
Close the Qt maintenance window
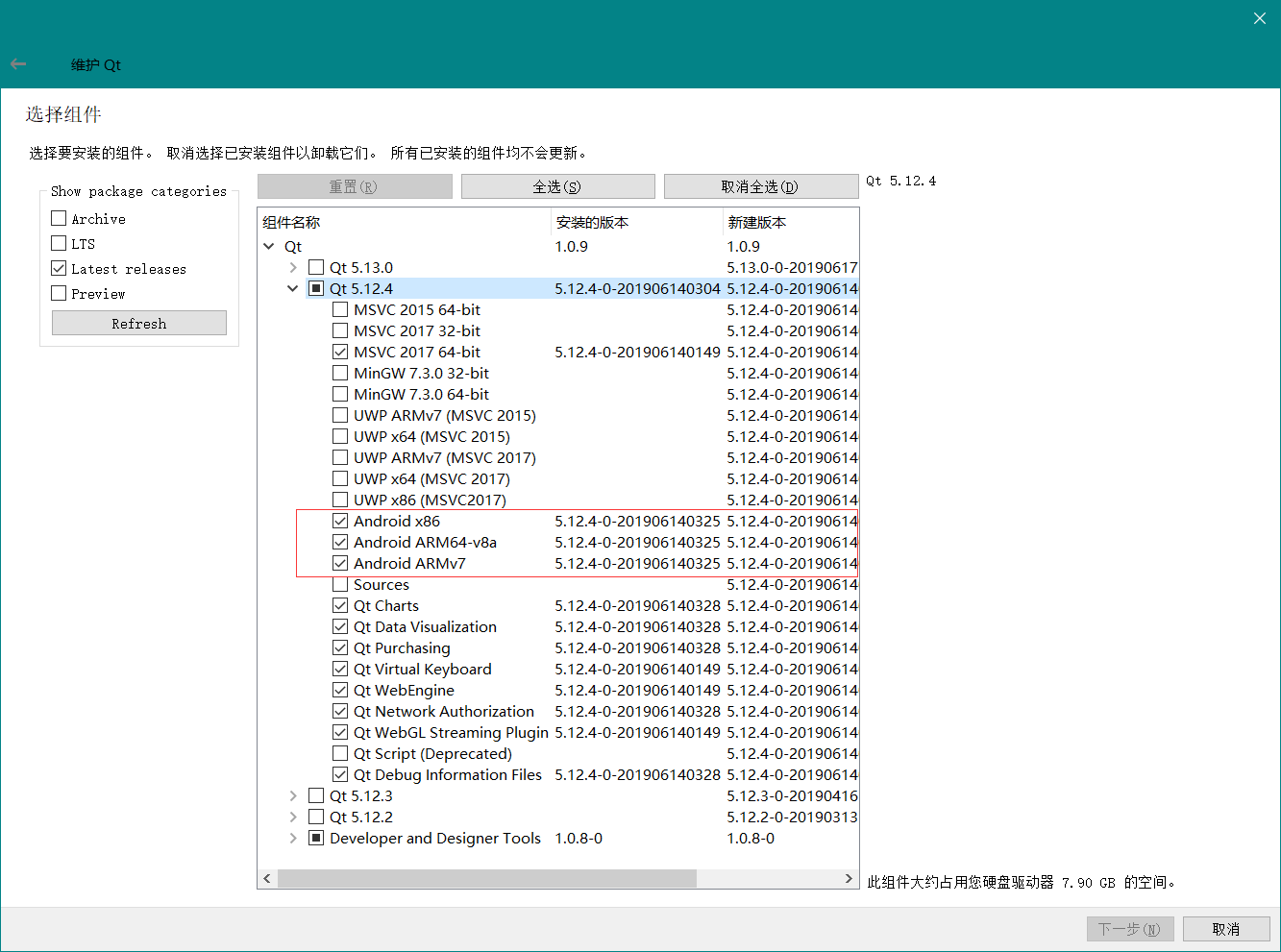coord(1260,18)
